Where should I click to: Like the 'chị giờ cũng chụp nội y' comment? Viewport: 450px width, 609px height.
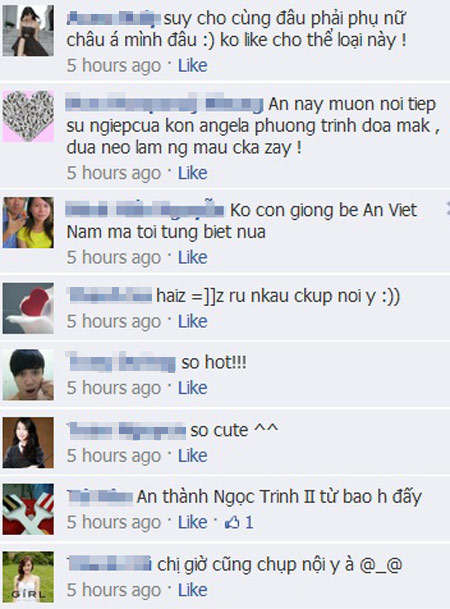193,590
